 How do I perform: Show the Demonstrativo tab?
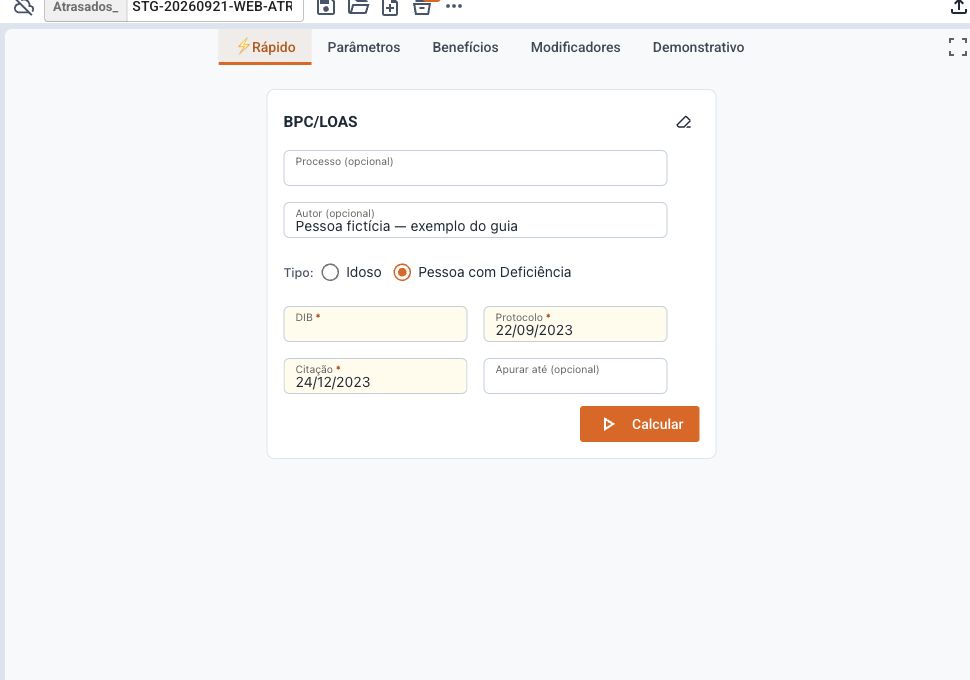[x=698, y=47]
